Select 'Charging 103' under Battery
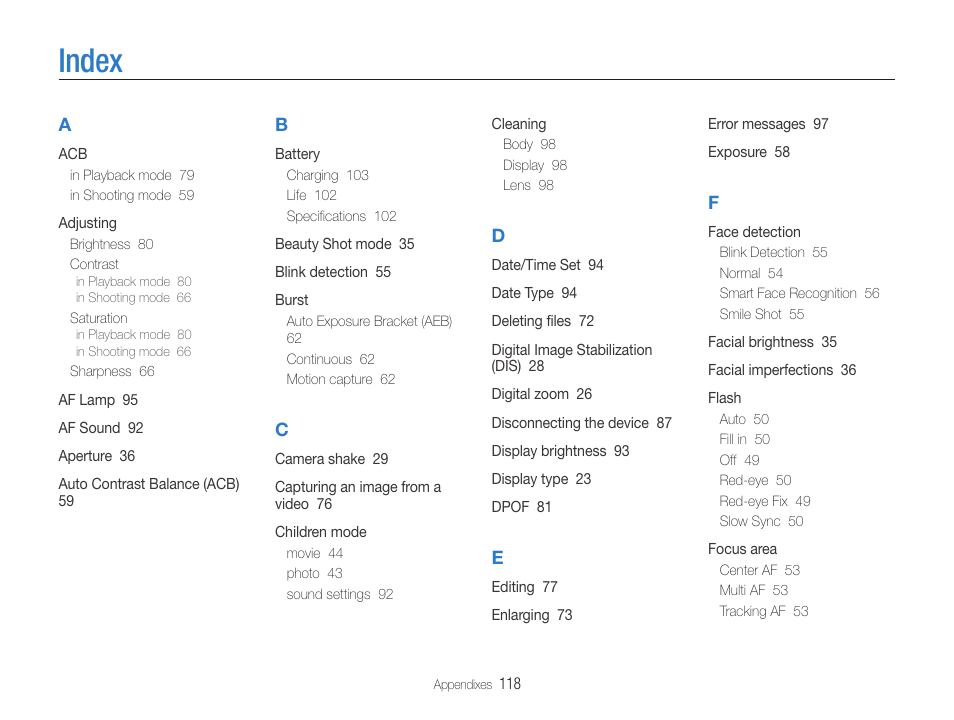This screenshot has height=720, width=954. [x=327, y=175]
